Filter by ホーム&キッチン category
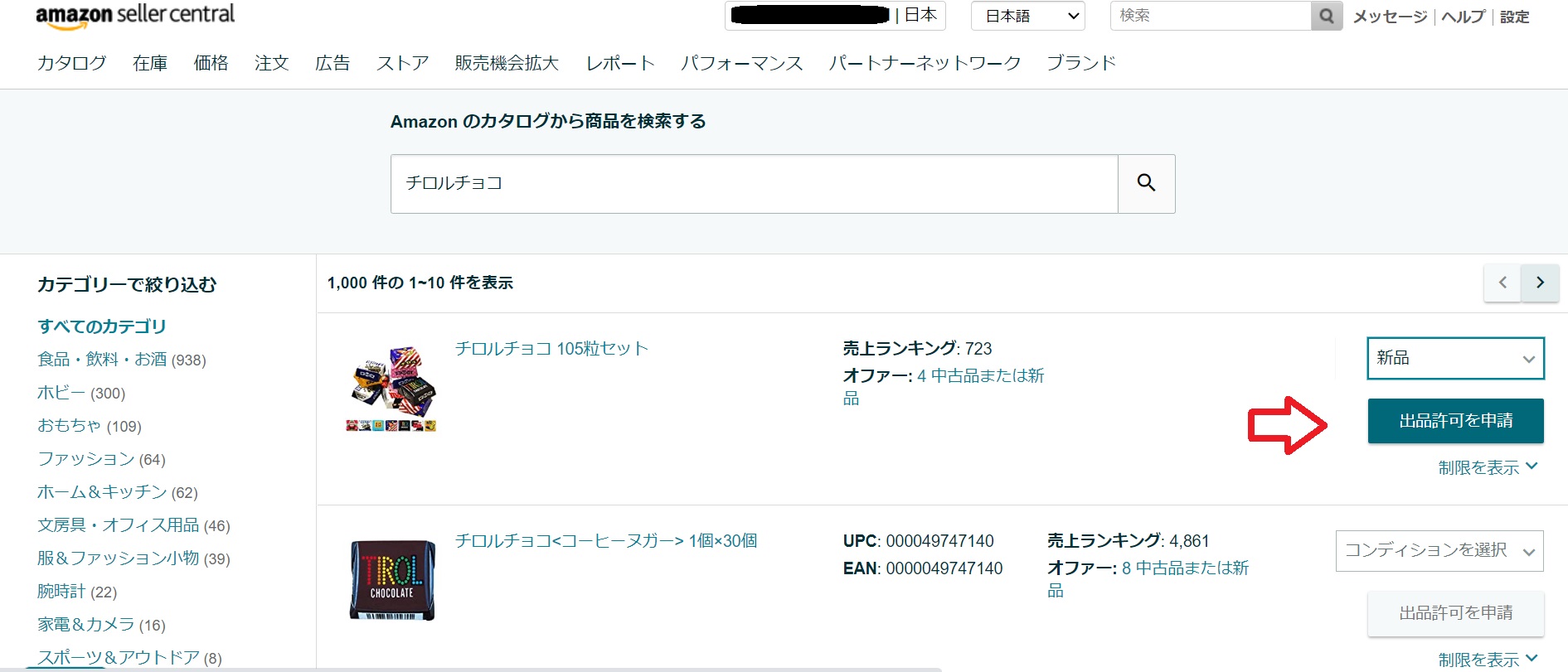Screen dimensions: 1568x672 (118, 492)
